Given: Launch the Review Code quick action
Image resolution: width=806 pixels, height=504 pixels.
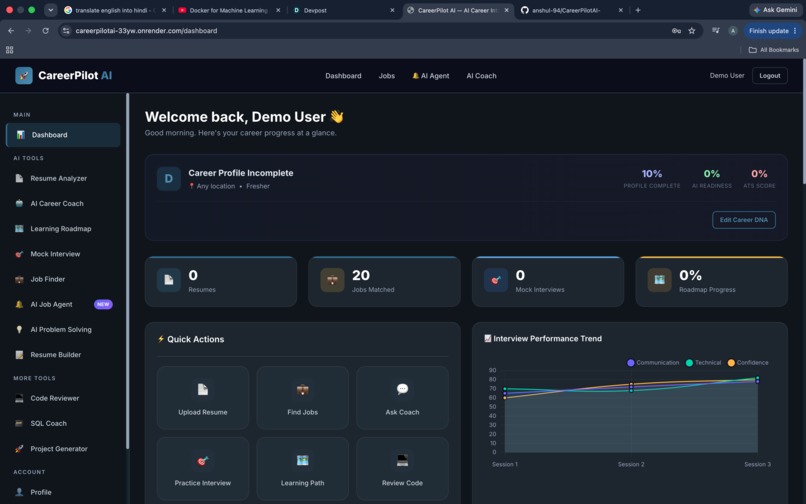Looking at the screenshot, I should 402,469.
